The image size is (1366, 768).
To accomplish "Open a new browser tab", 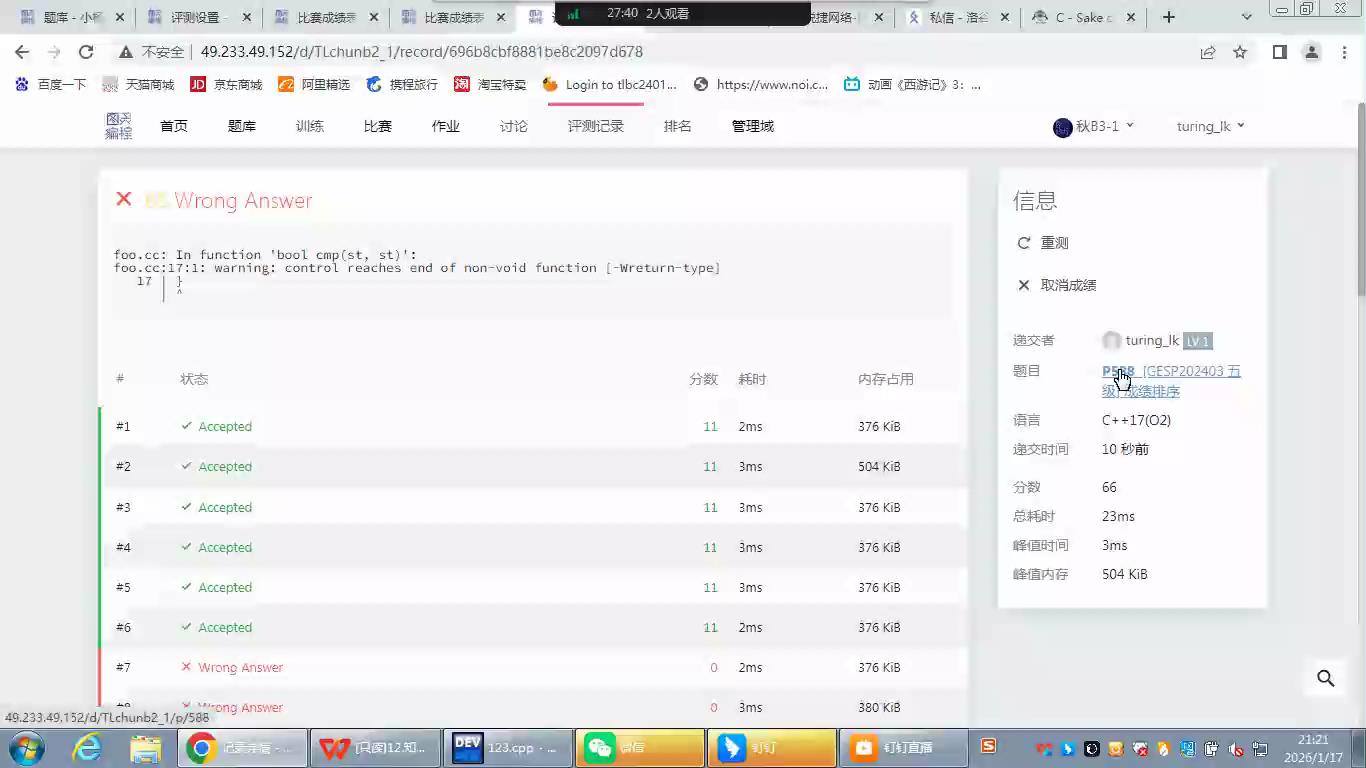I will (x=1168, y=17).
